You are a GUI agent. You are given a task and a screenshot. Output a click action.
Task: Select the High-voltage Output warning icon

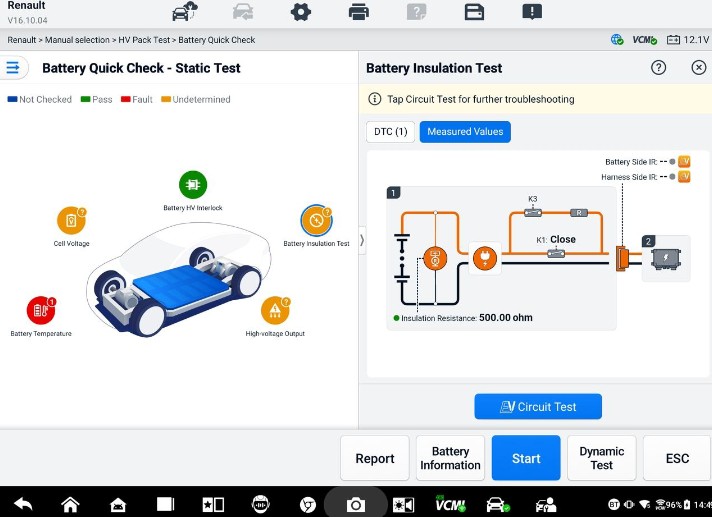pyautogui.click(x=275, y=310)
